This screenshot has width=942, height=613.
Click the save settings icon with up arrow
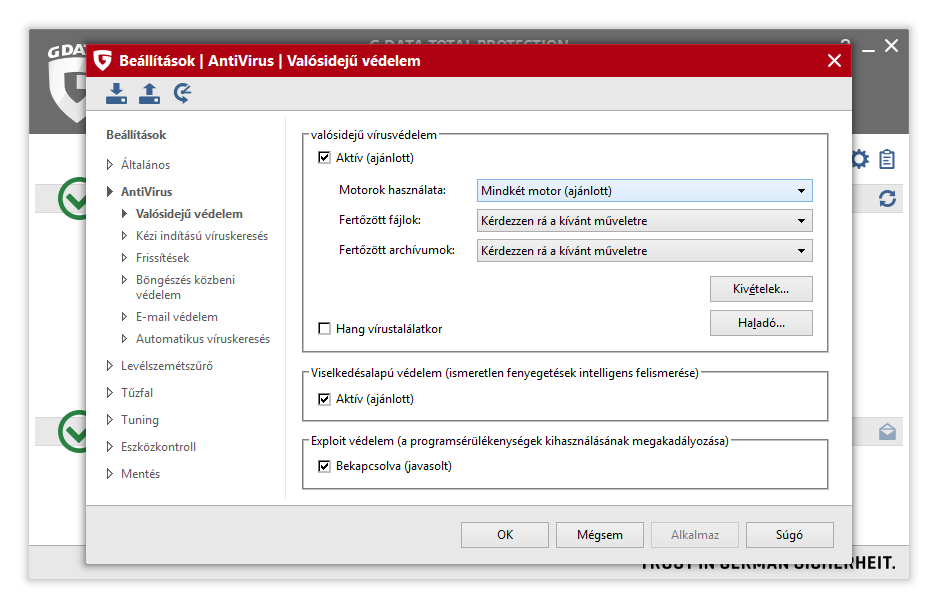(x=149, y=94)
